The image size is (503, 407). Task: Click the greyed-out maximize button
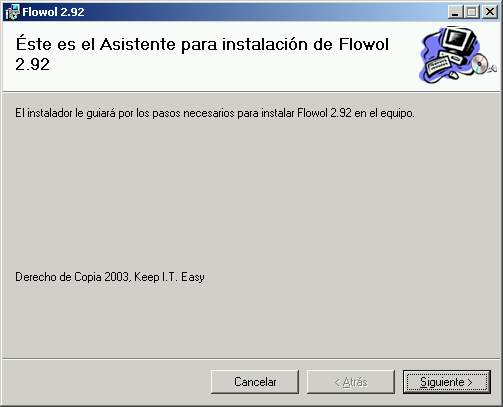tap(472, 12)
